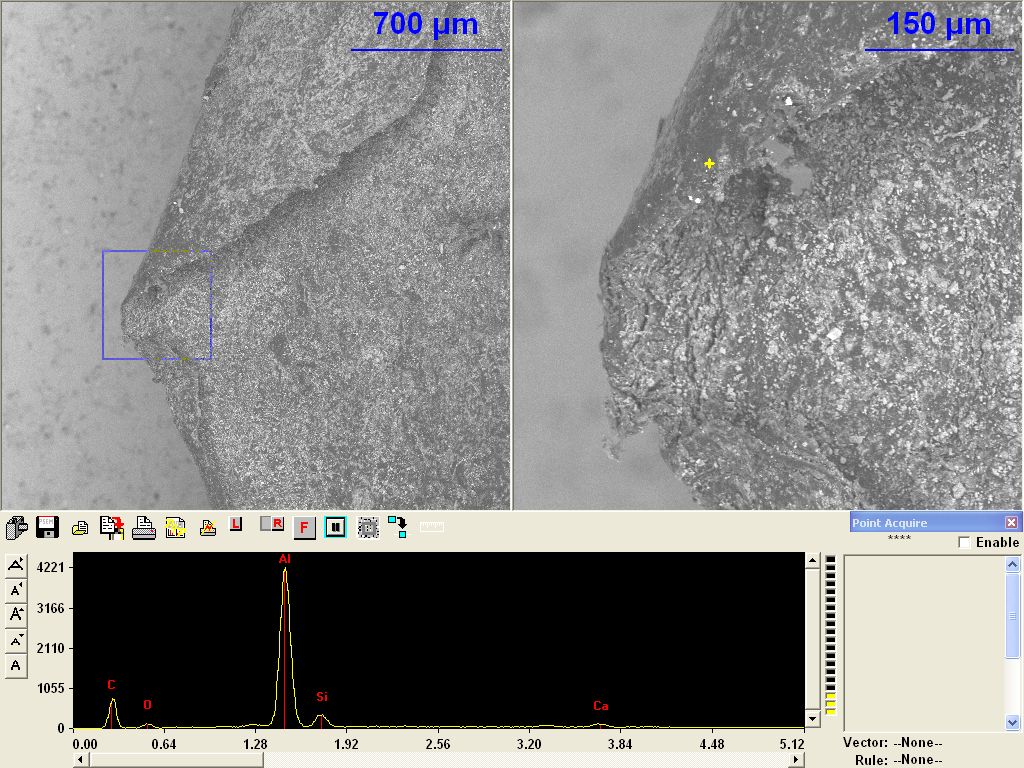
Task: Click the pause button with cyan border
Action: click(x=335, y=527)
